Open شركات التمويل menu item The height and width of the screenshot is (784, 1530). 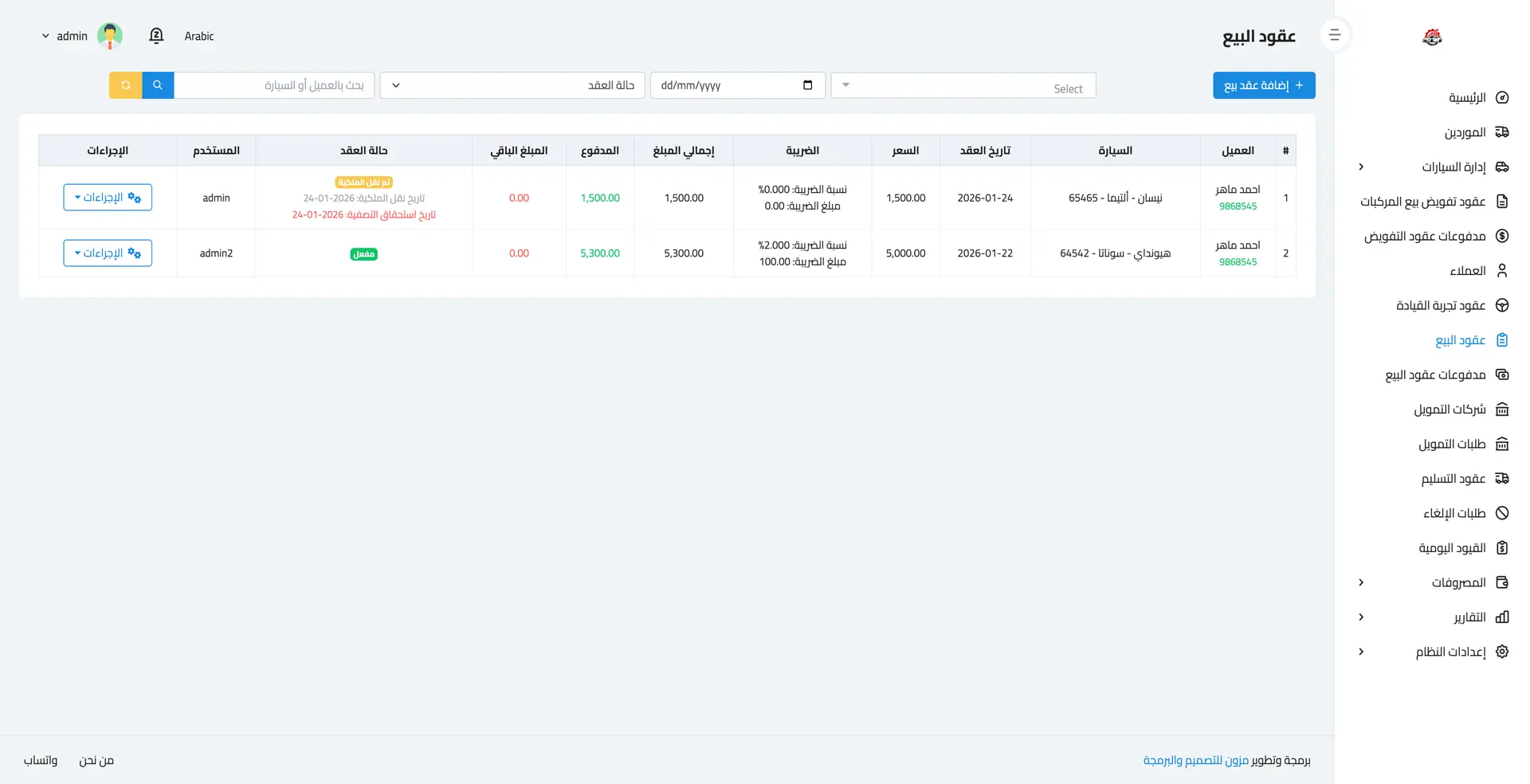click(x=1450, y=410)
